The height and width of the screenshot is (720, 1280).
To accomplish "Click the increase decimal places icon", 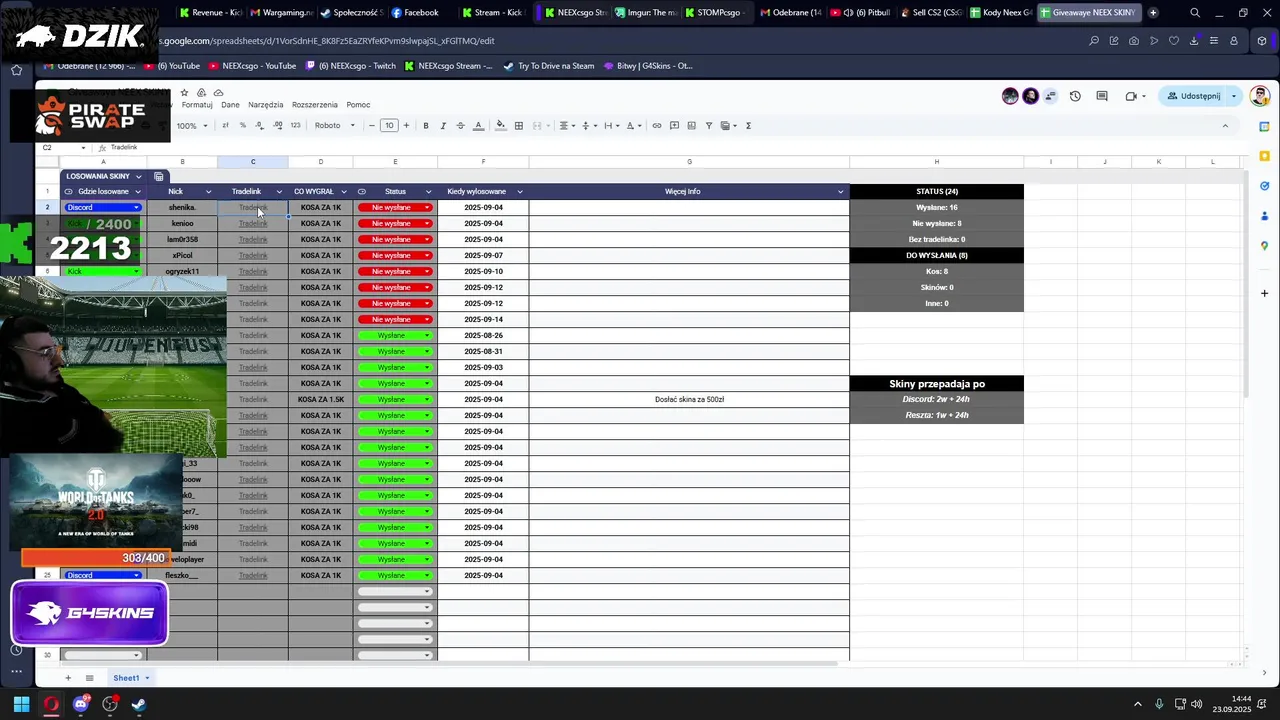I will (x=277, y=126).
